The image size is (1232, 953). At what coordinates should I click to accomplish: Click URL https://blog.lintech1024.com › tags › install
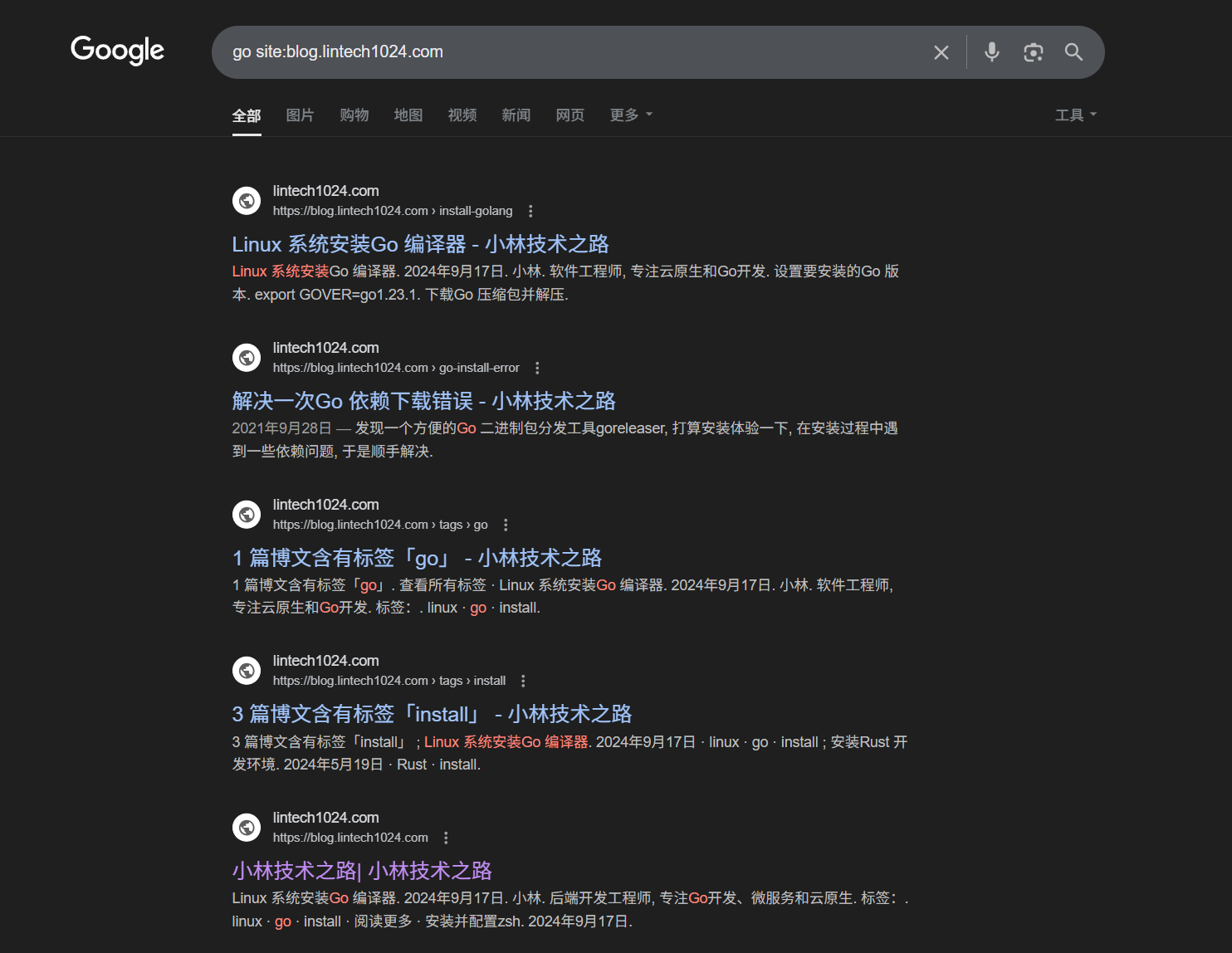coord(389,681)
